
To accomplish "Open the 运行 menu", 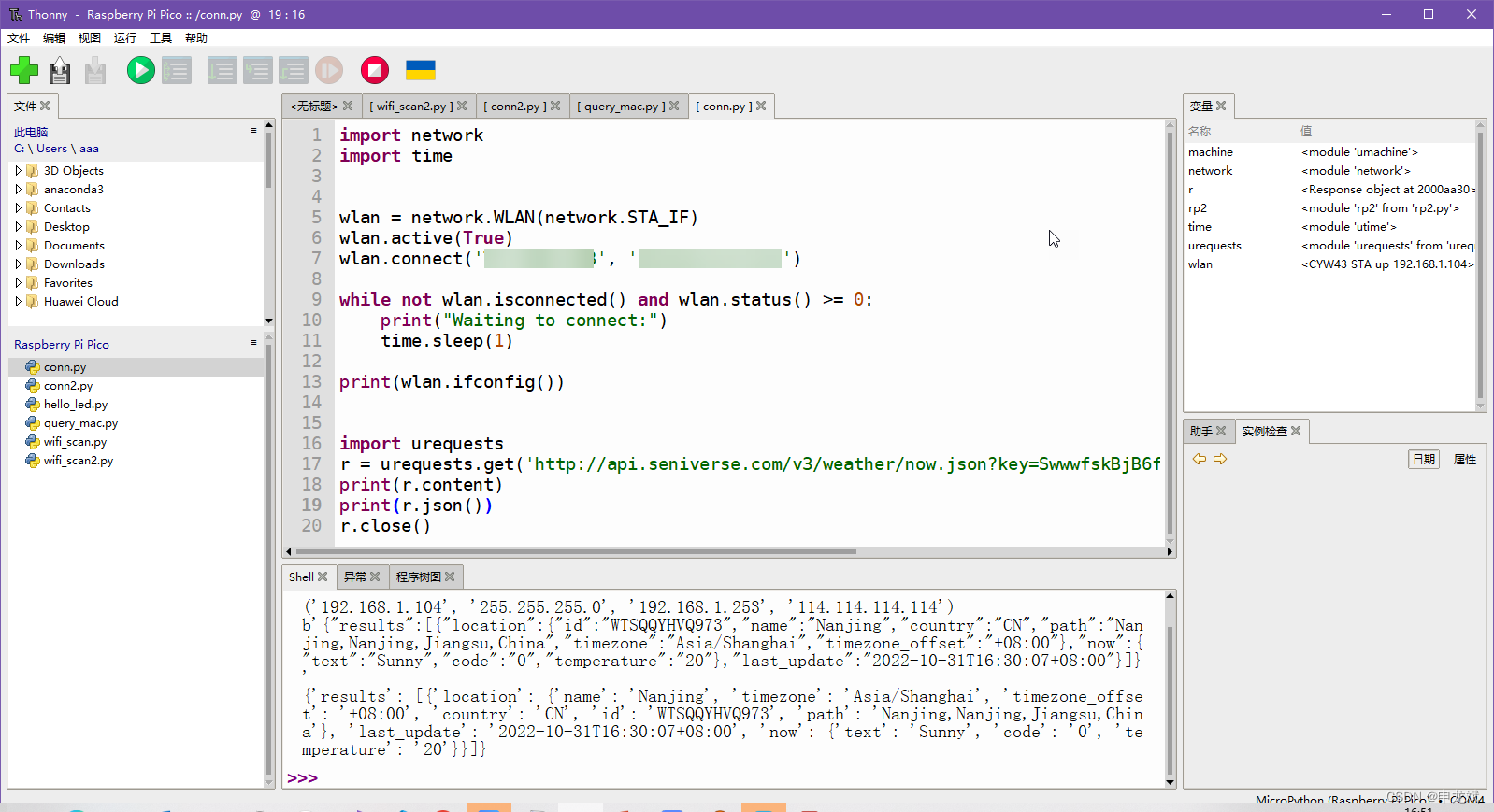I will pyautogui.click(x=125, y=38).
